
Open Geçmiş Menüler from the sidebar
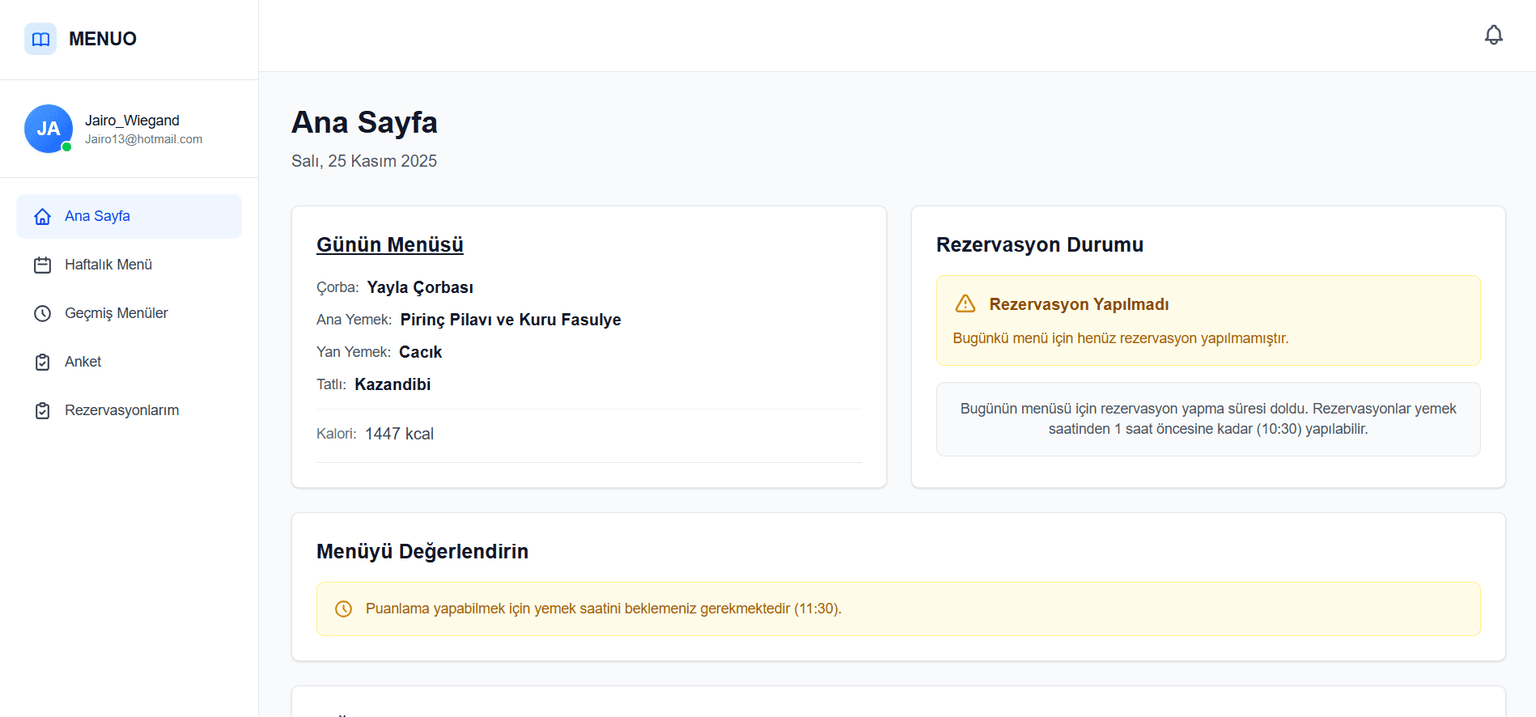[116, 313]
